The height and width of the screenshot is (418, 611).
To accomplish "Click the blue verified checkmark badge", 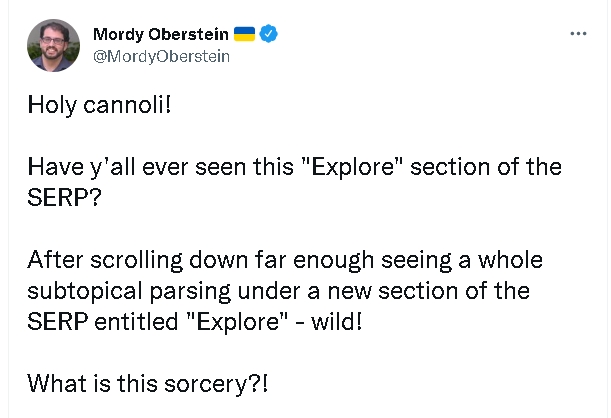I will coord(269,34).
